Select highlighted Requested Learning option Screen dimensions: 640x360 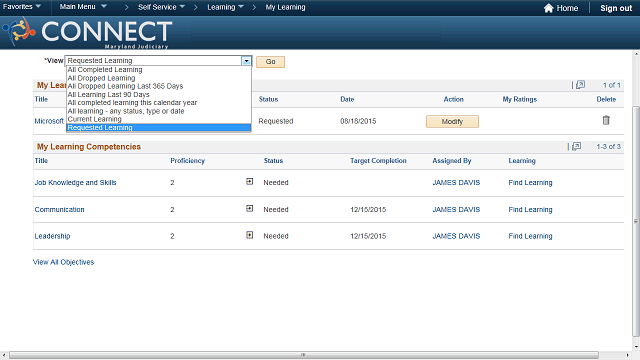coord(159,128)
